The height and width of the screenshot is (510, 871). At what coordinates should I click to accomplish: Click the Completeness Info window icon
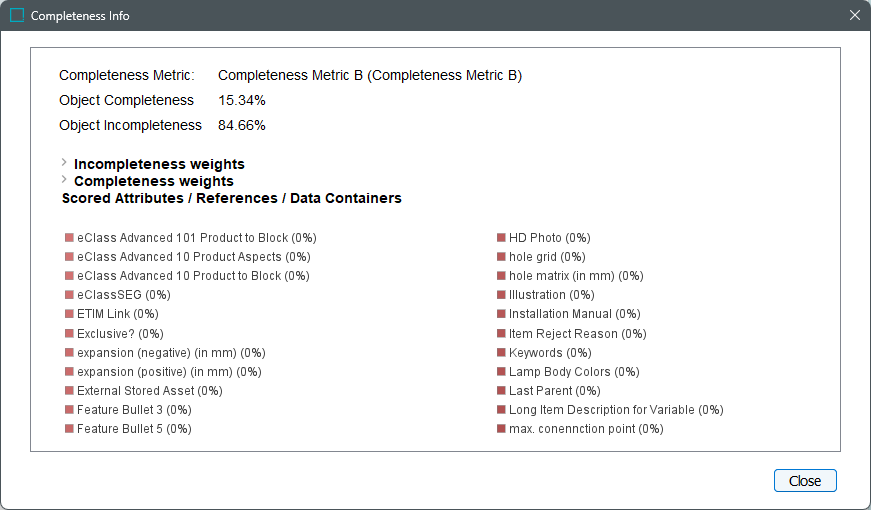tap(17, 16)
